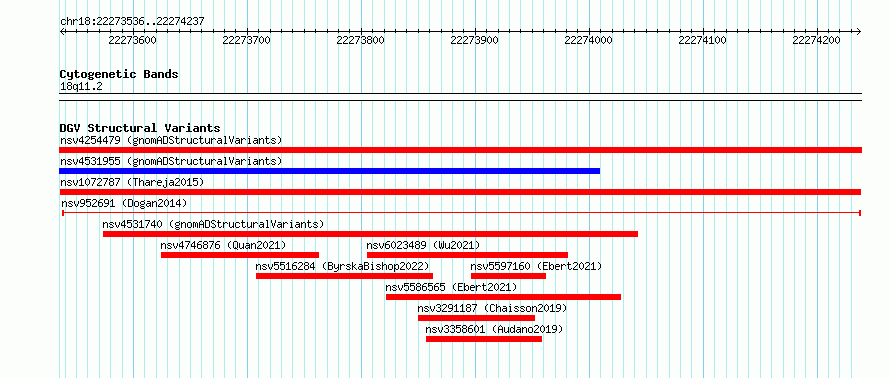The height and width of the screenshot is (378, 890).
Task: Select the nsv3358601 Audano2019 bar
Action: (484, 339)
